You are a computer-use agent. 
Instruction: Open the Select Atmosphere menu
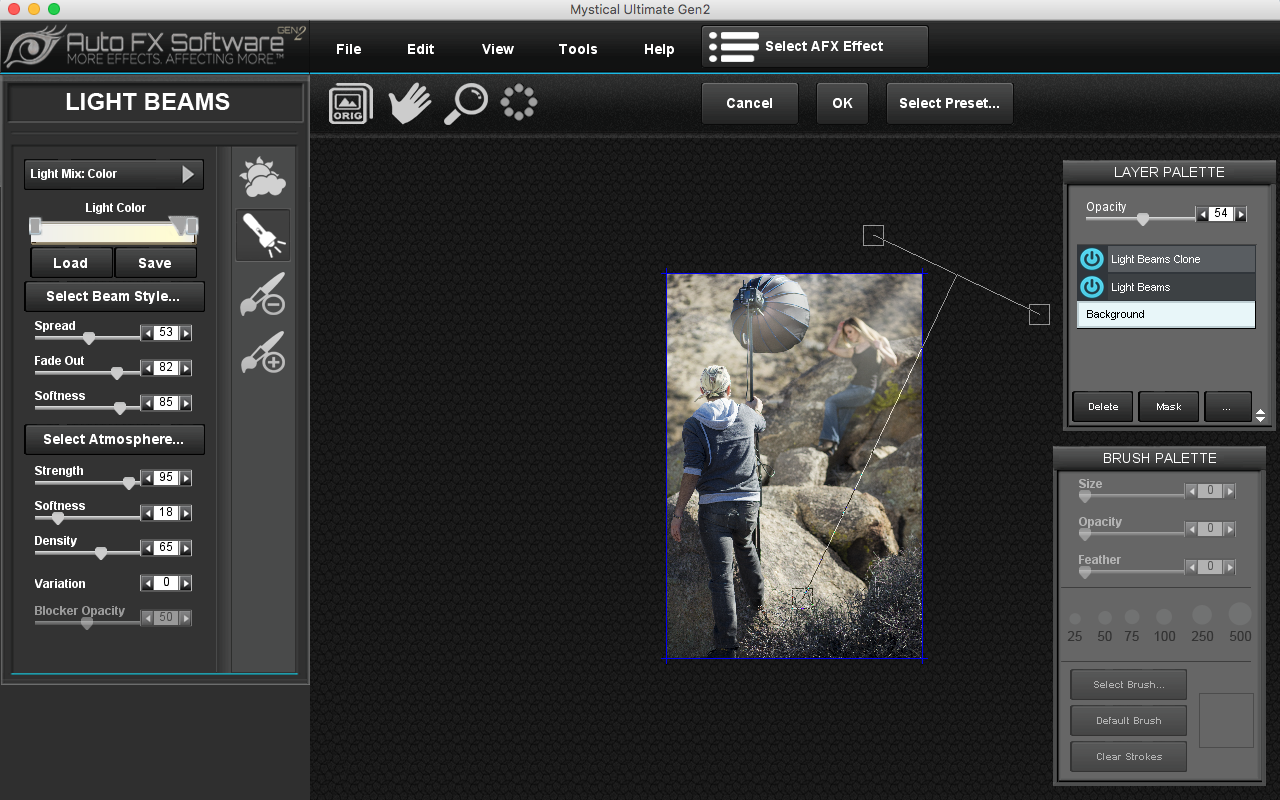coord(114,439)
